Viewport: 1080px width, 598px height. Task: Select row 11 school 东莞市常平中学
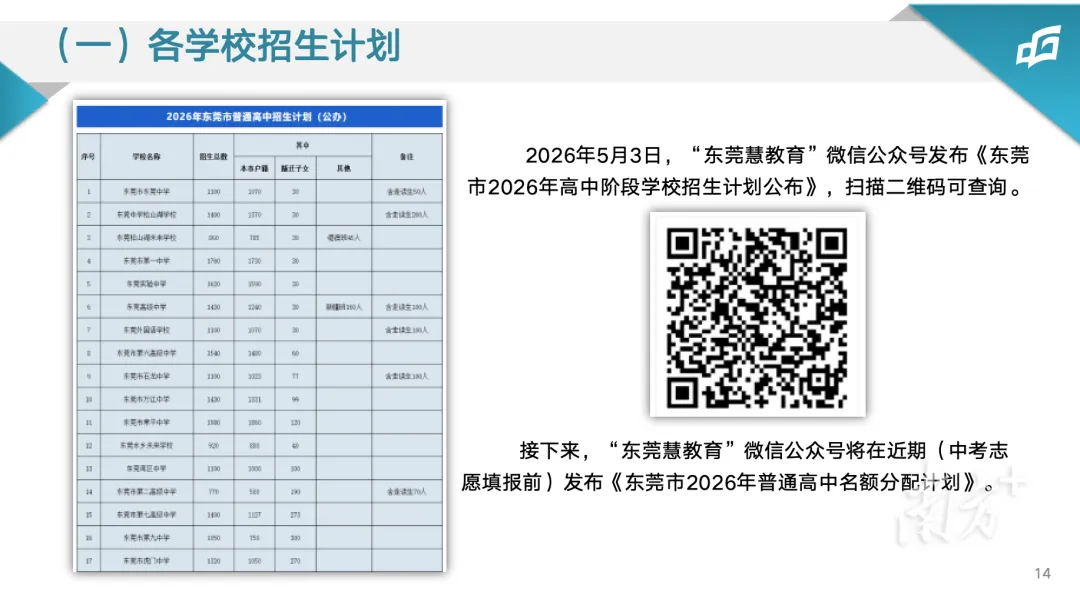147,422
